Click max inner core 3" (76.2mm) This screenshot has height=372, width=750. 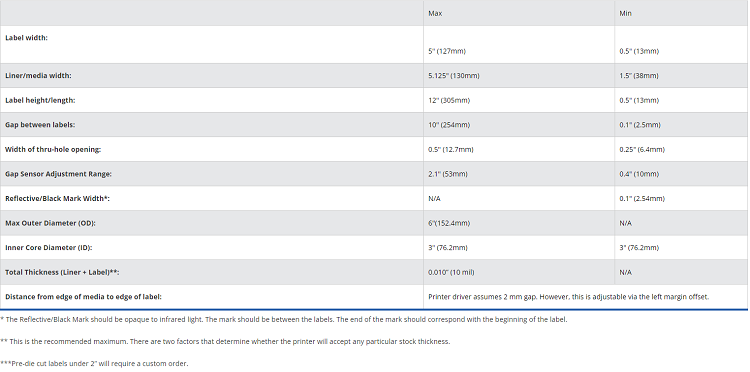(448, 248)
